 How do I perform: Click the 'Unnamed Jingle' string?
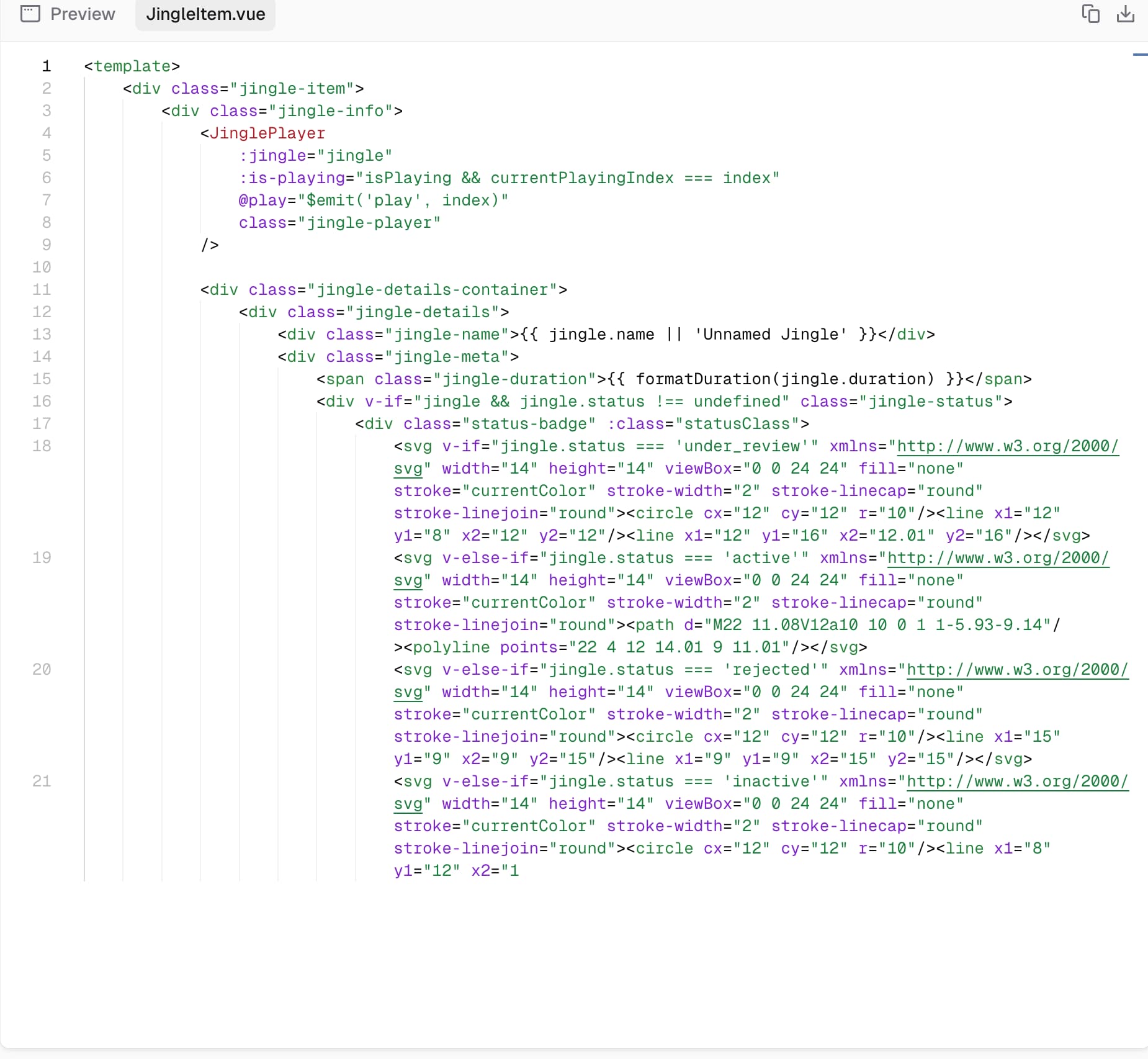771,335
